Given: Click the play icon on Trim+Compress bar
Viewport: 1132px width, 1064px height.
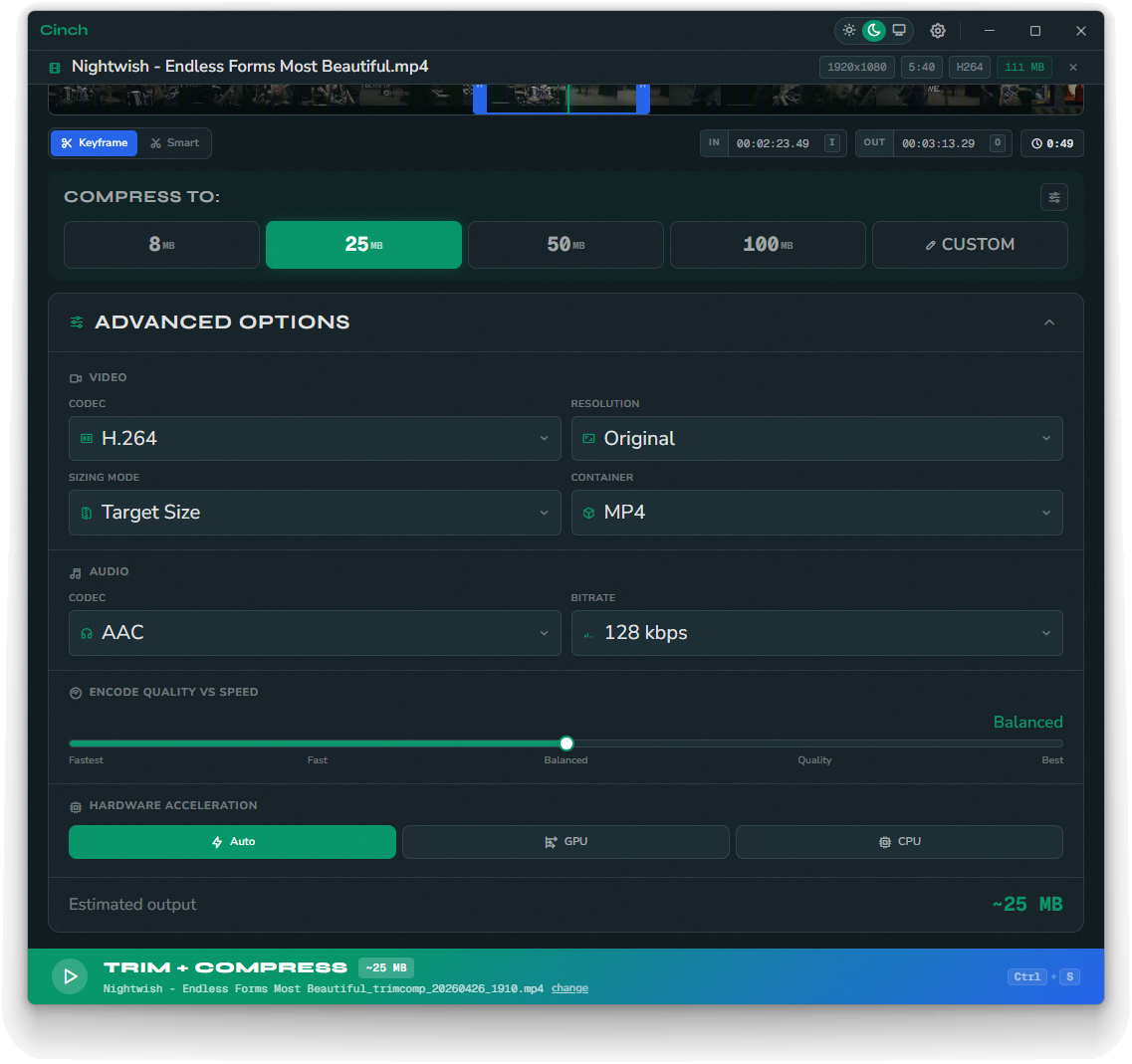Looking at the screenshot, I should 70,975.
